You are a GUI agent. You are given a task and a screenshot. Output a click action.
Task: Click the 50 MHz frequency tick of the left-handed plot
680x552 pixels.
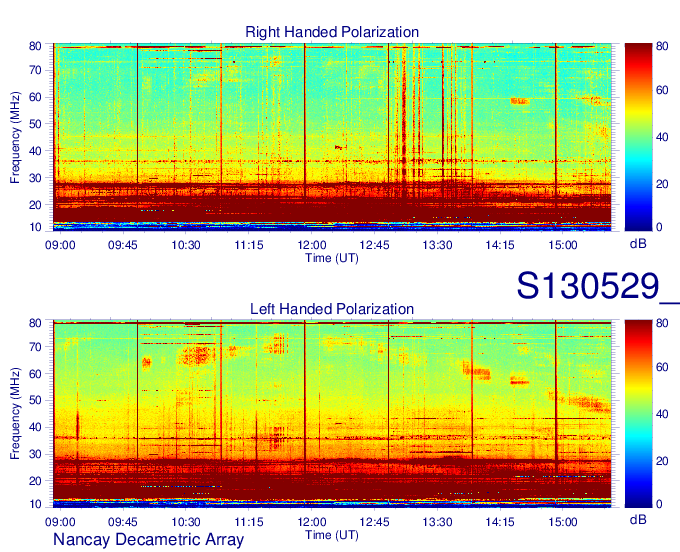(35, 400)
